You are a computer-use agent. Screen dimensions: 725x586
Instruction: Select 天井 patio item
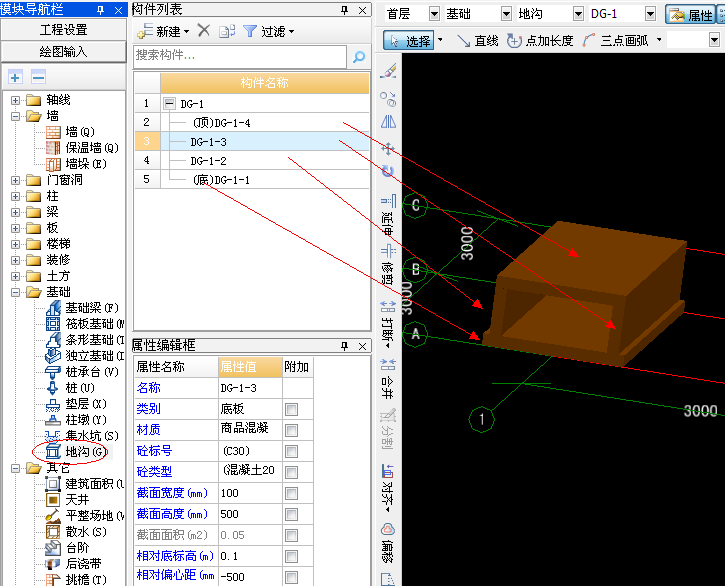click(x=68, y=500)
